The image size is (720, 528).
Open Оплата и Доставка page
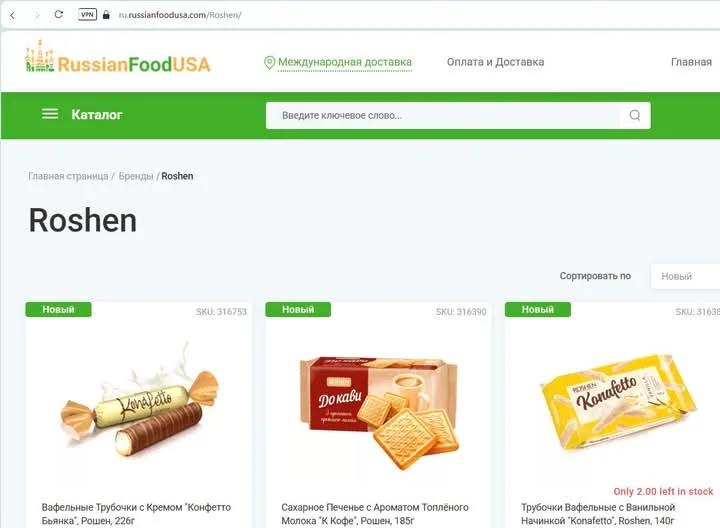pos(495,62)
